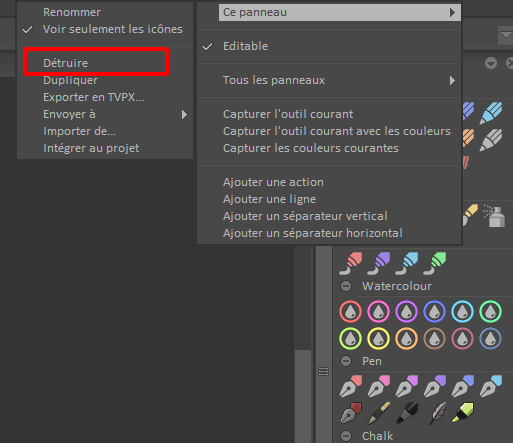Click 'Capturer l'outil courant'
Screen dimensions: 513x443
pyautogui.click(x=329, y=114)
